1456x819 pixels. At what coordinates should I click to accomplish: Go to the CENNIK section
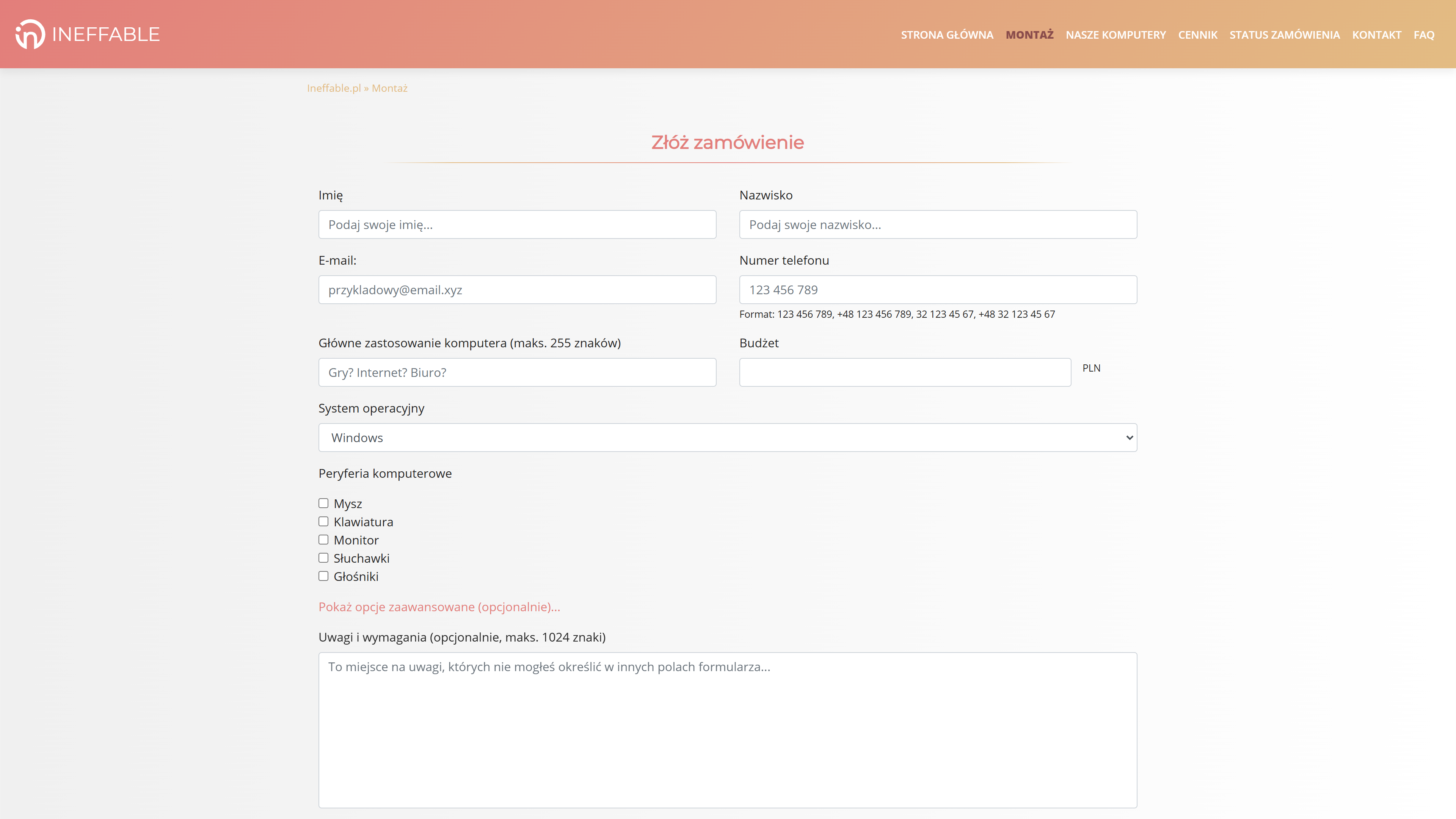(1198, 35)
